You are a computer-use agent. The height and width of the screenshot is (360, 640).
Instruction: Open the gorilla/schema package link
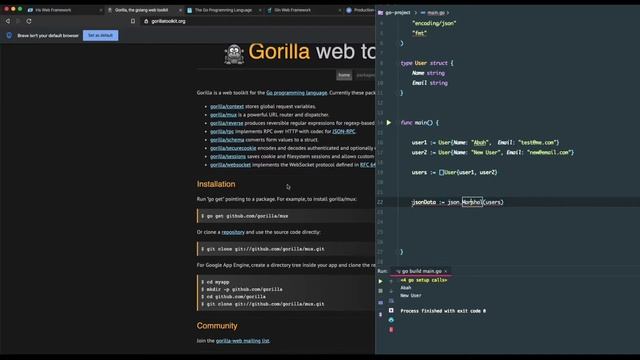click(227, 140)
